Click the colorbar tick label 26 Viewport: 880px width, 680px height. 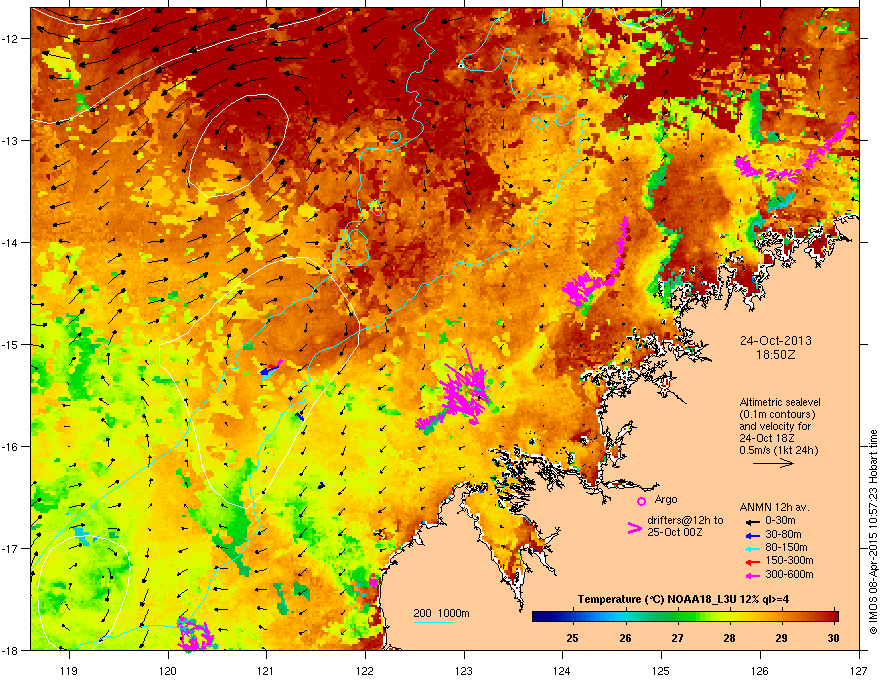(625, 638)
